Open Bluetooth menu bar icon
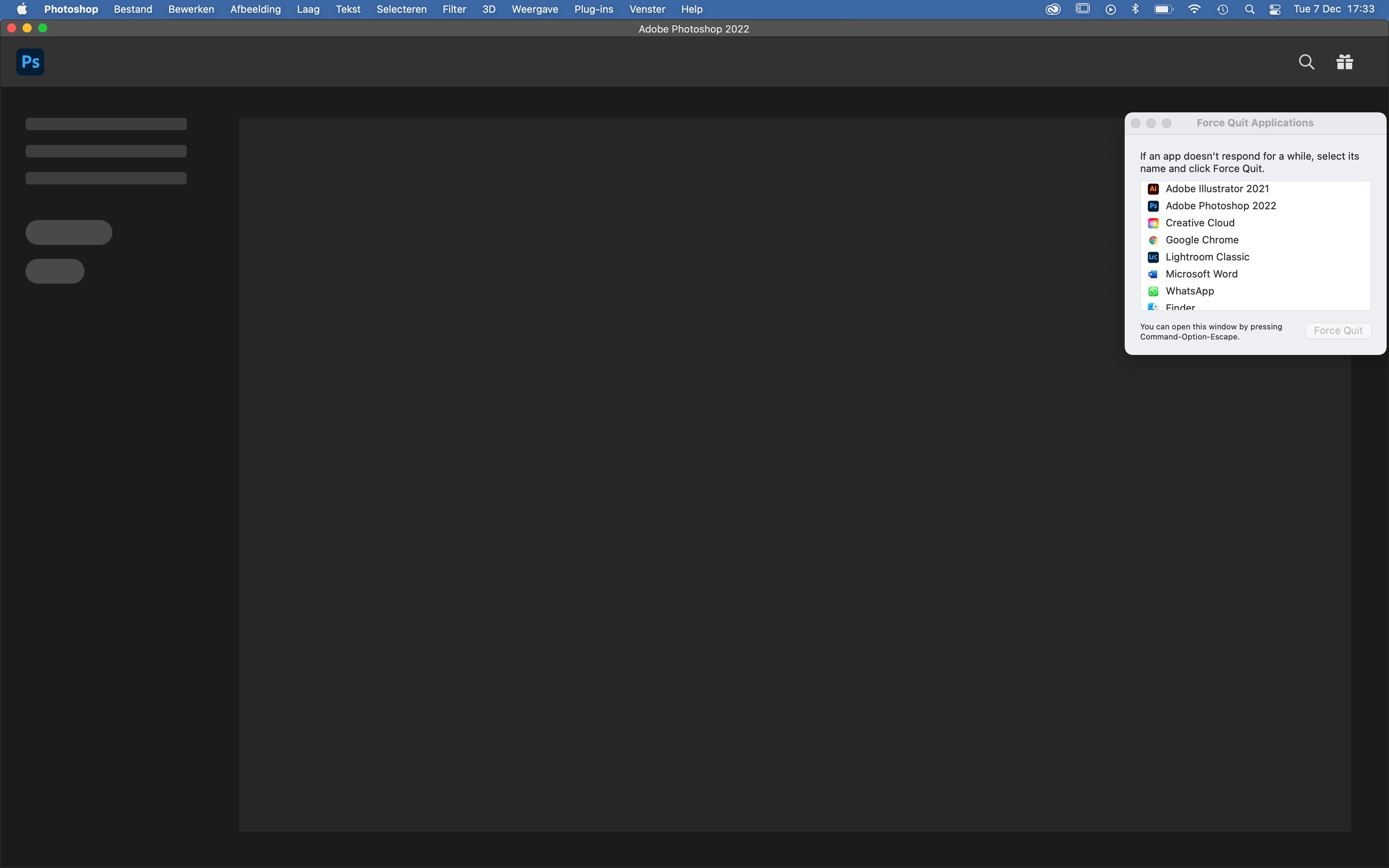1389x868 pixels. (x=1135, y=9)
